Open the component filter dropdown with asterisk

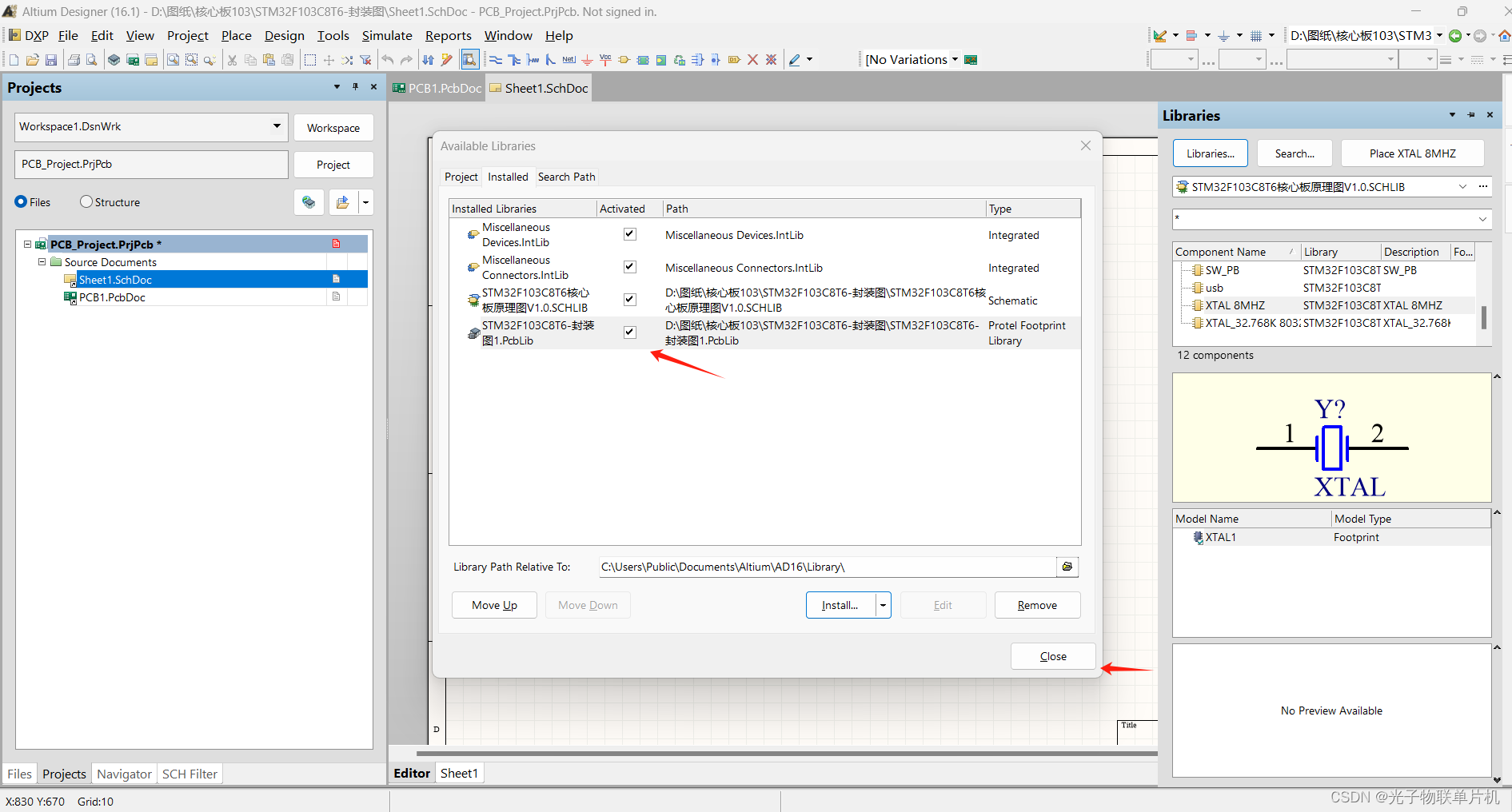1482,219
